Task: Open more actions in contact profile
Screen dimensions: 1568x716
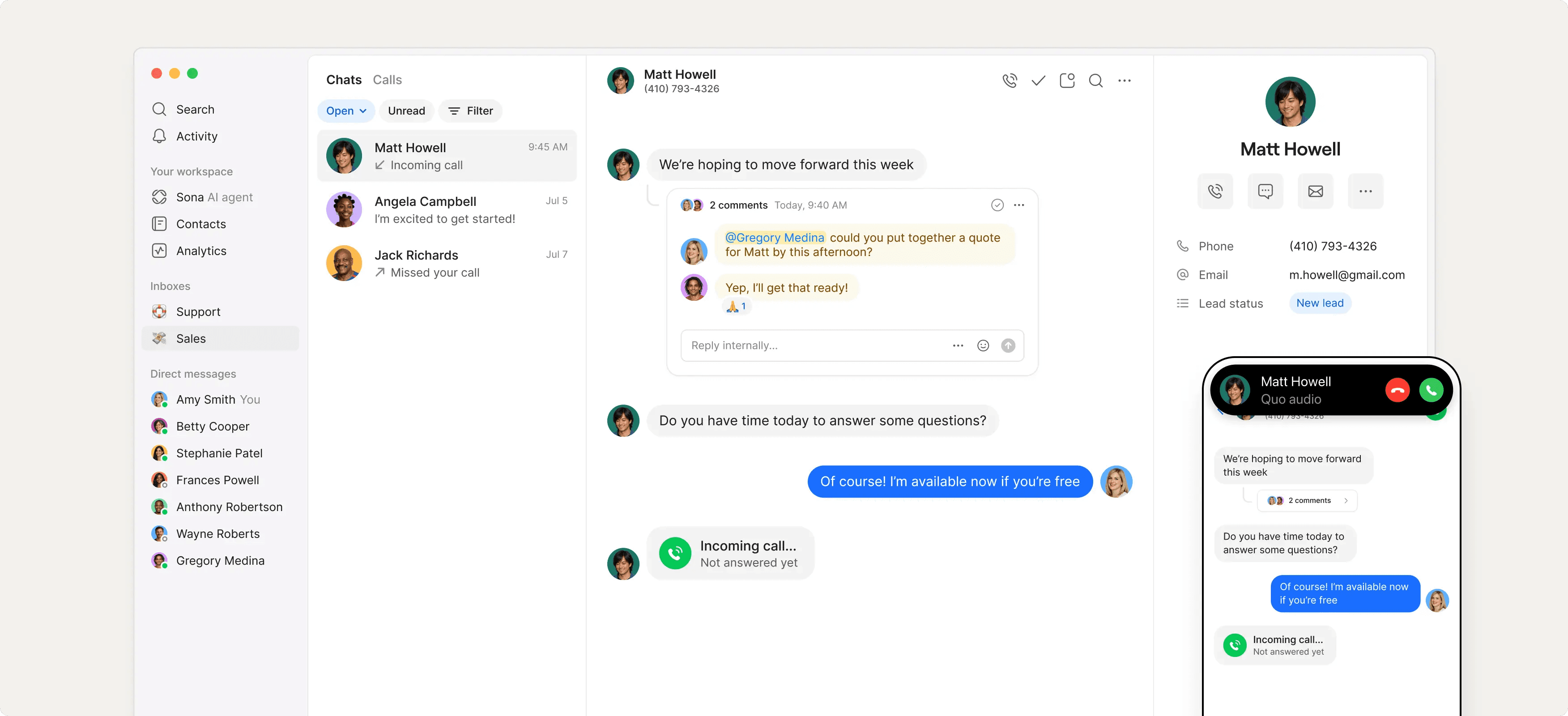Action: coord(1365,191)
